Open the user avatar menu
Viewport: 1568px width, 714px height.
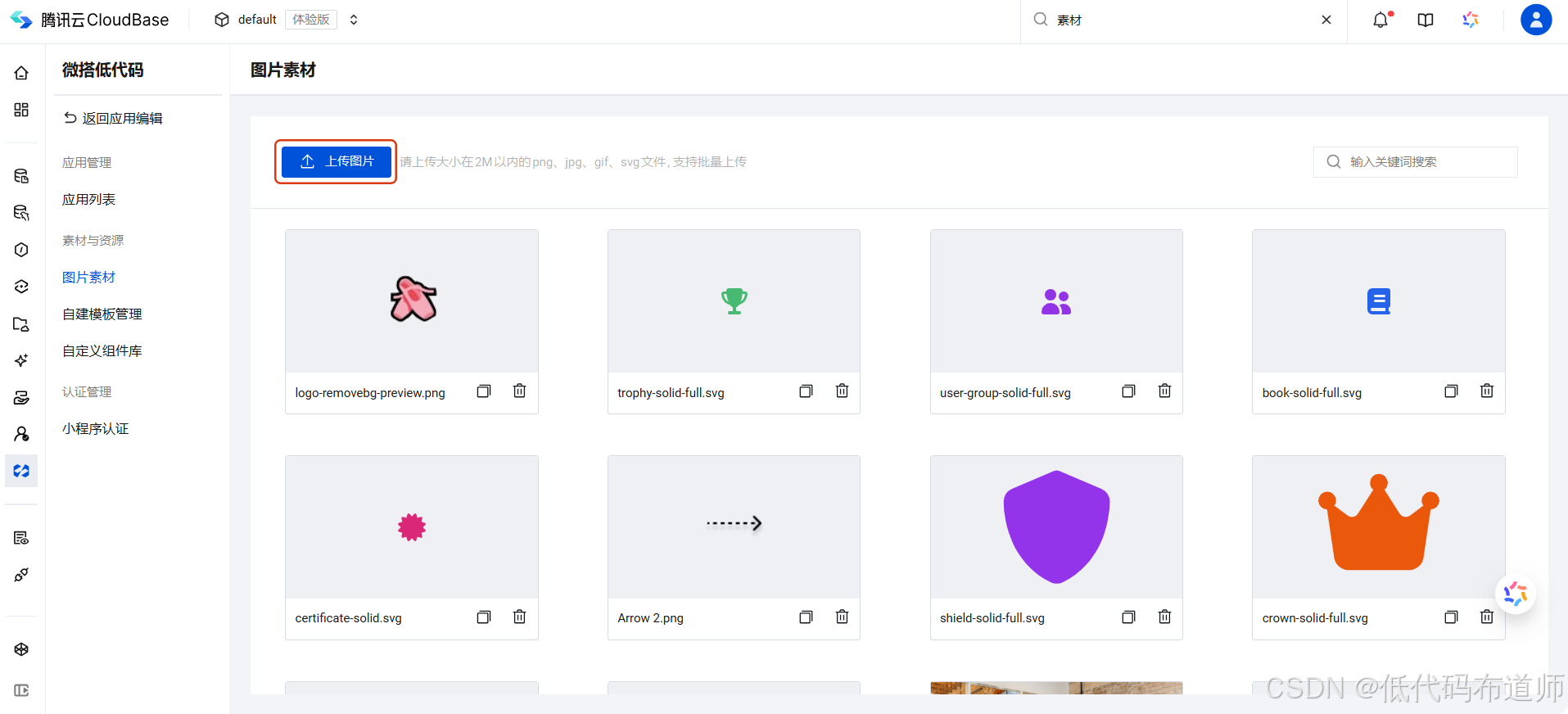tap(1536, 20)
